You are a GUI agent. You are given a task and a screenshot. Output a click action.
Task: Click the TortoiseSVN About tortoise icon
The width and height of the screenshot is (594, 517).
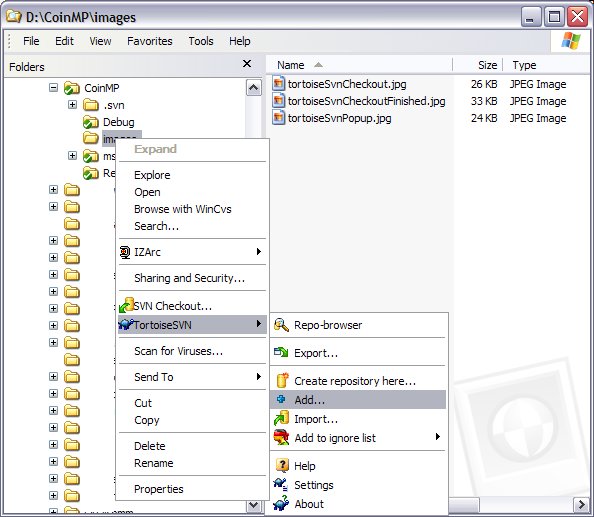tap(281, 503)
